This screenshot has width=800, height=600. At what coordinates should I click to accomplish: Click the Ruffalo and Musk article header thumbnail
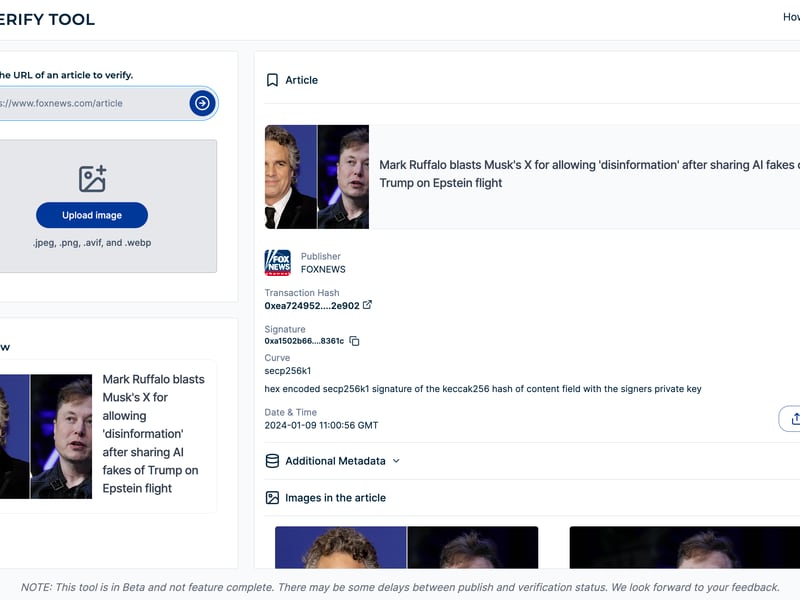coord(317,177)
